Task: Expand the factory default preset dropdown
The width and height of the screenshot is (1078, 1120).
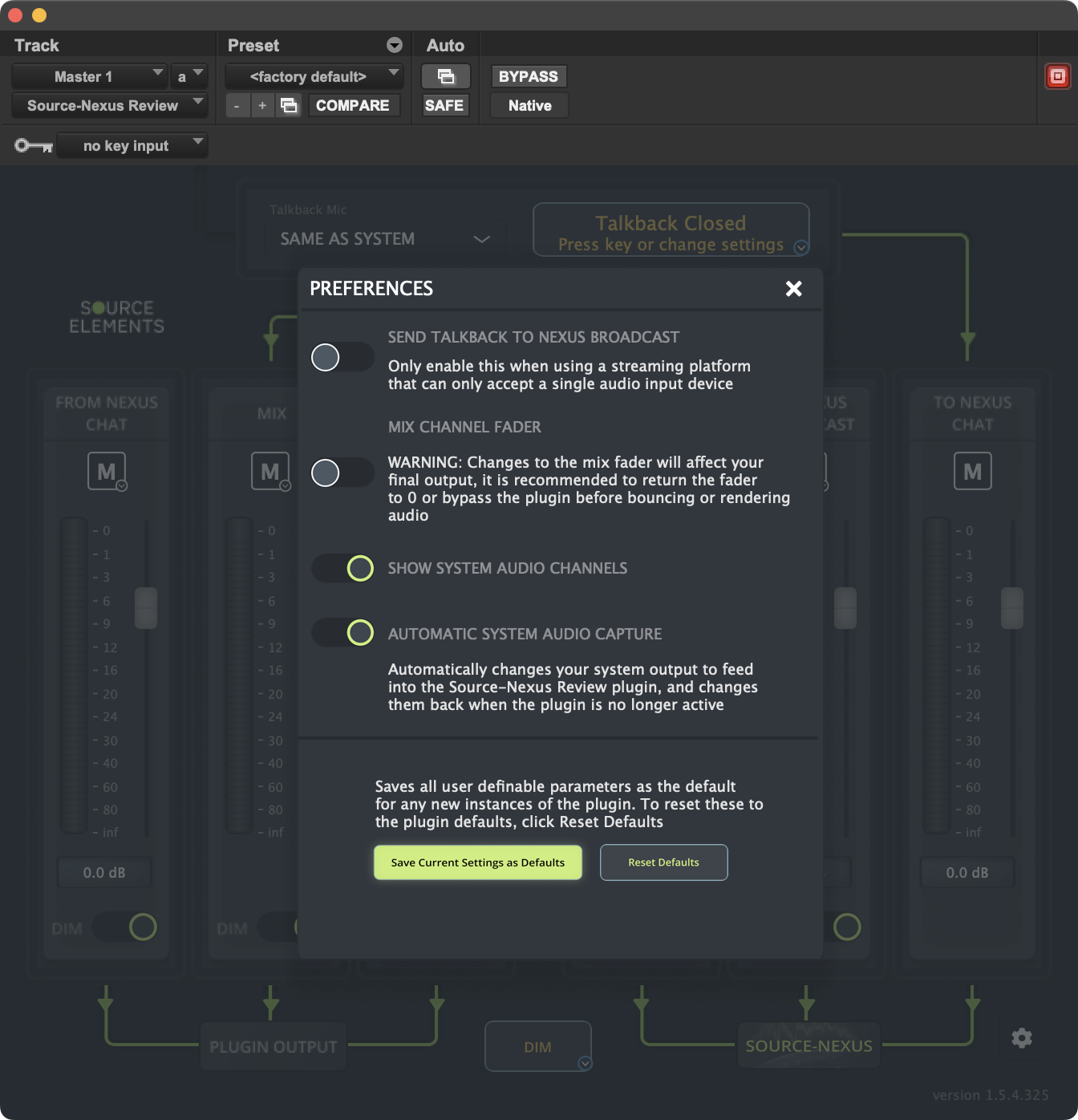Action: tap(313, 77)
